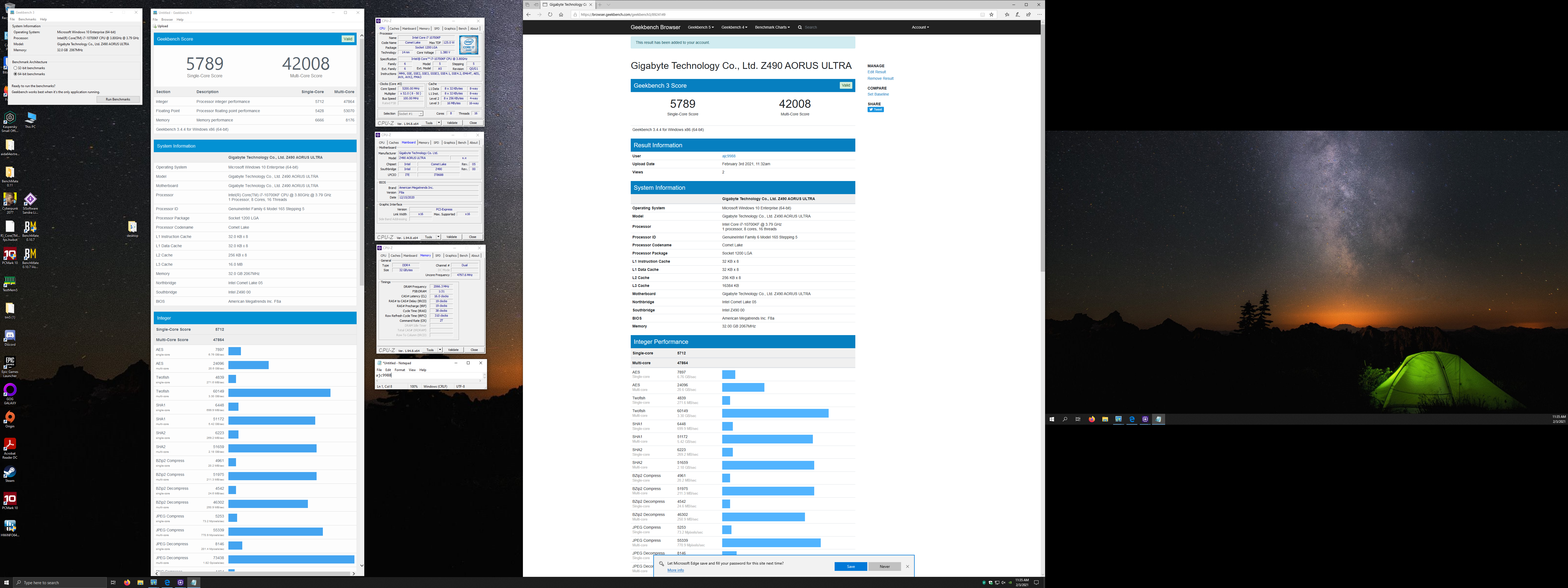
Task: Click the Geekbench Browser search magnifier icon
Action: (x=800, y=27)
